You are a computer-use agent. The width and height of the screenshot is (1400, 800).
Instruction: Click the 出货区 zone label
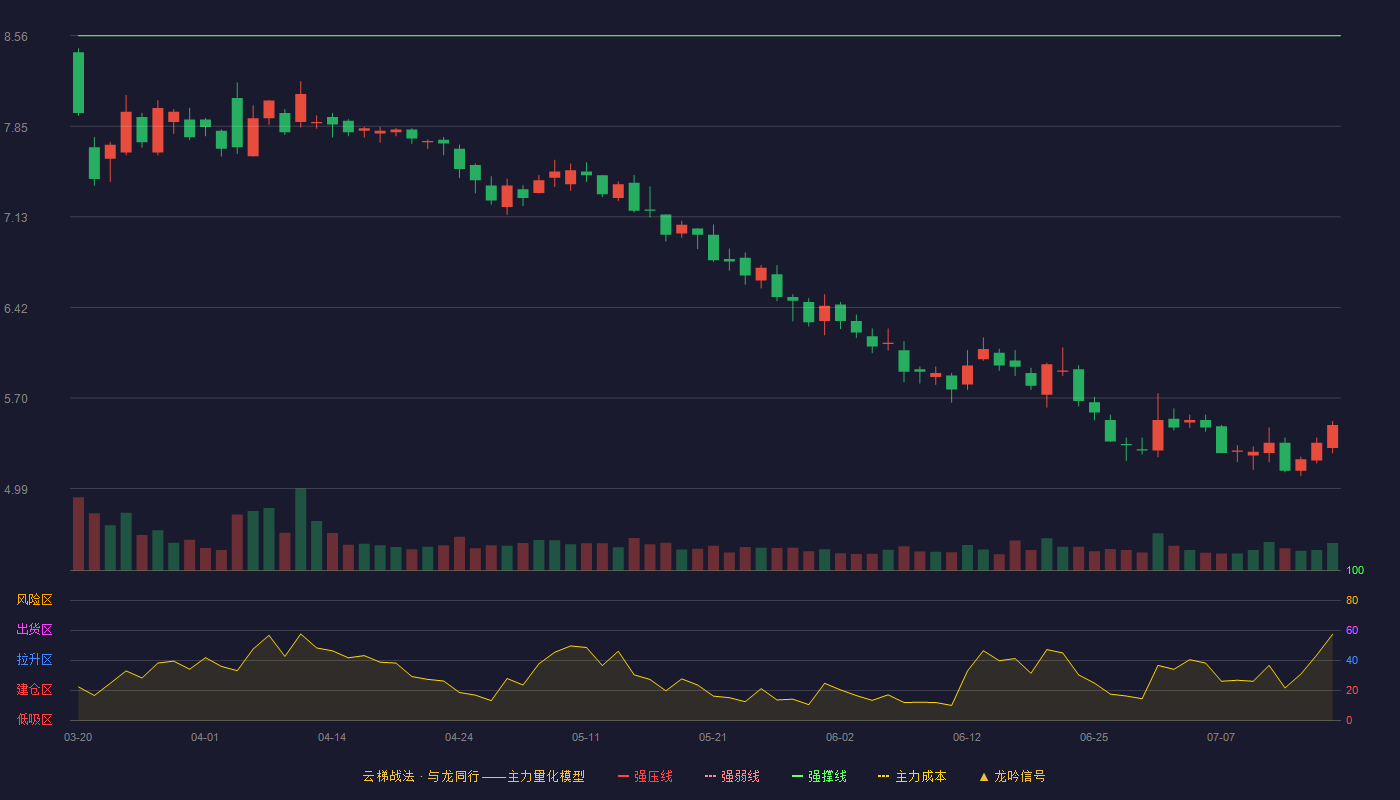tap(34, 630)
